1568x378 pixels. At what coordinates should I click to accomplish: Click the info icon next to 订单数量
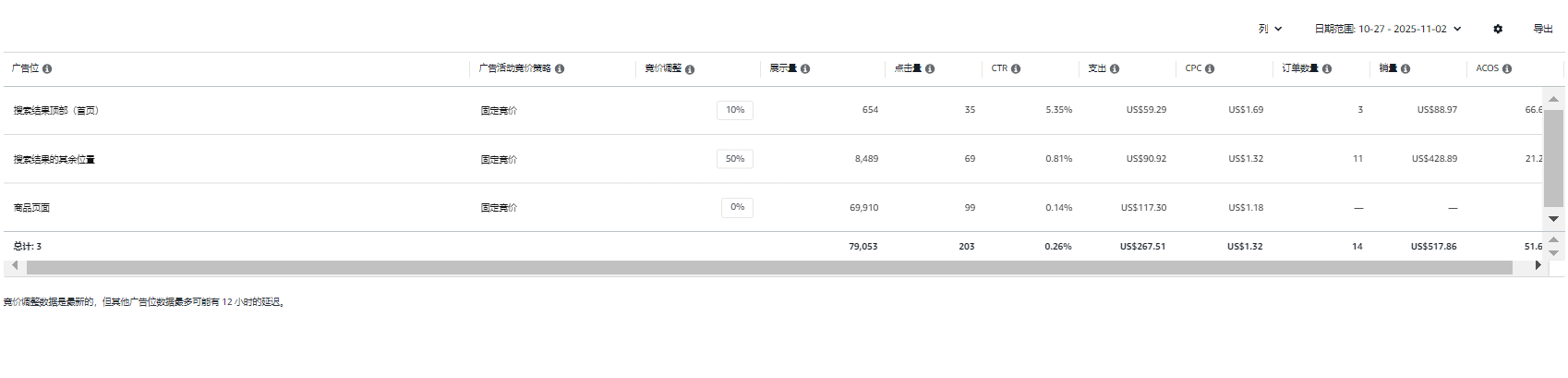pos(1327,69)
